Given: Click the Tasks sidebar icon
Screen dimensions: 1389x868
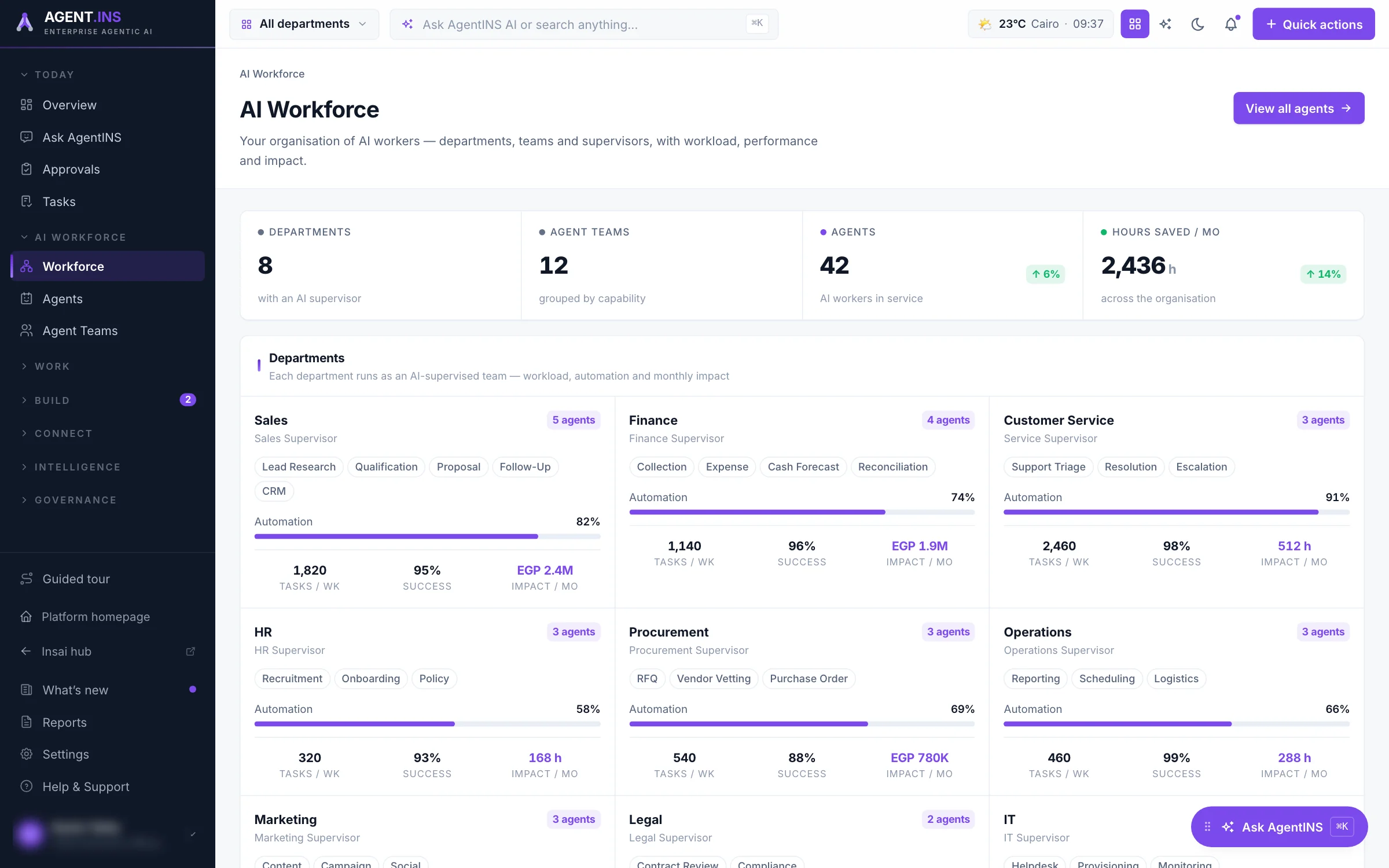Looking at the screenshot, I should click(27, 201).
